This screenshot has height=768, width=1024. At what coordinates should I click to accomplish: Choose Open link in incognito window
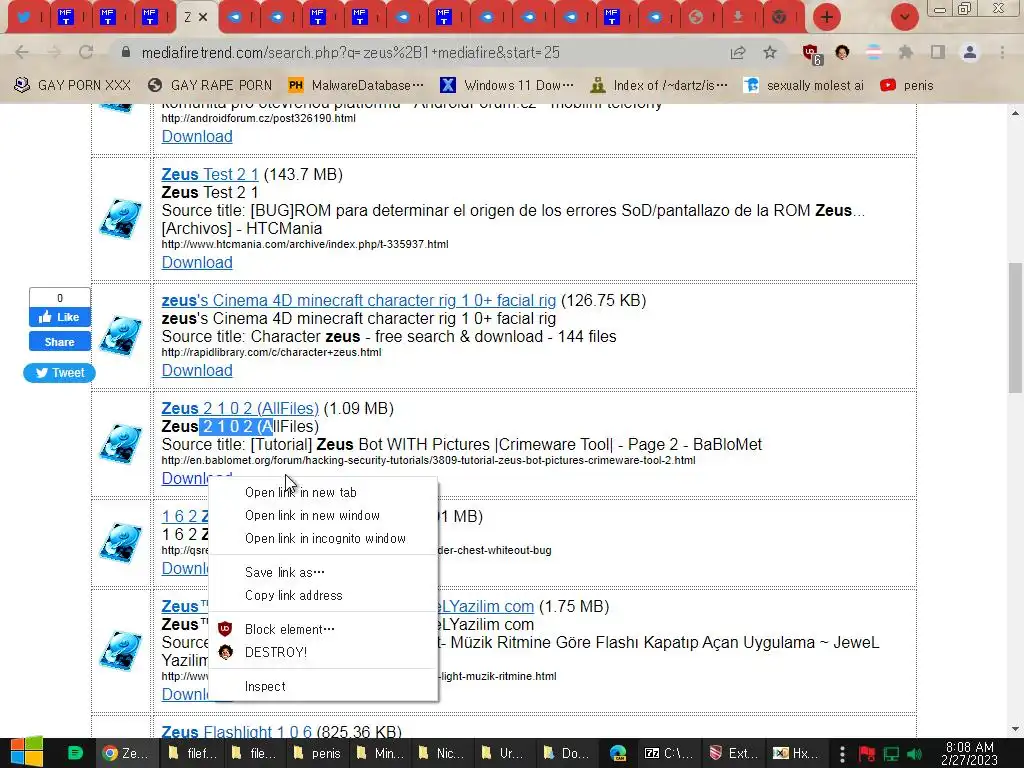323,538
